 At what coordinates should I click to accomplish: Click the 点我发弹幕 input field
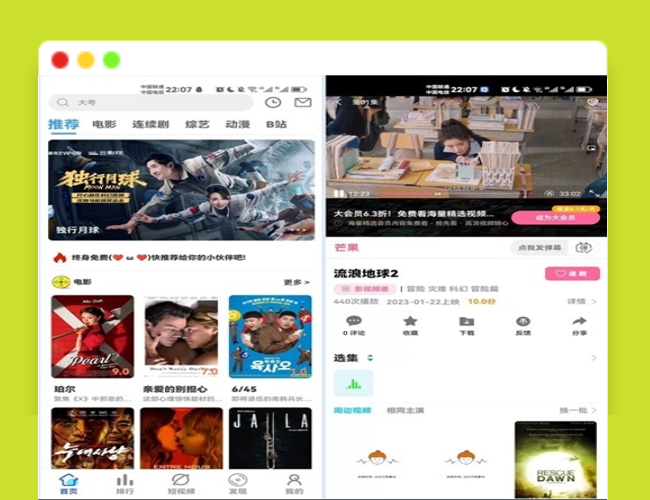pyautogui.click(x=539, y=248)
